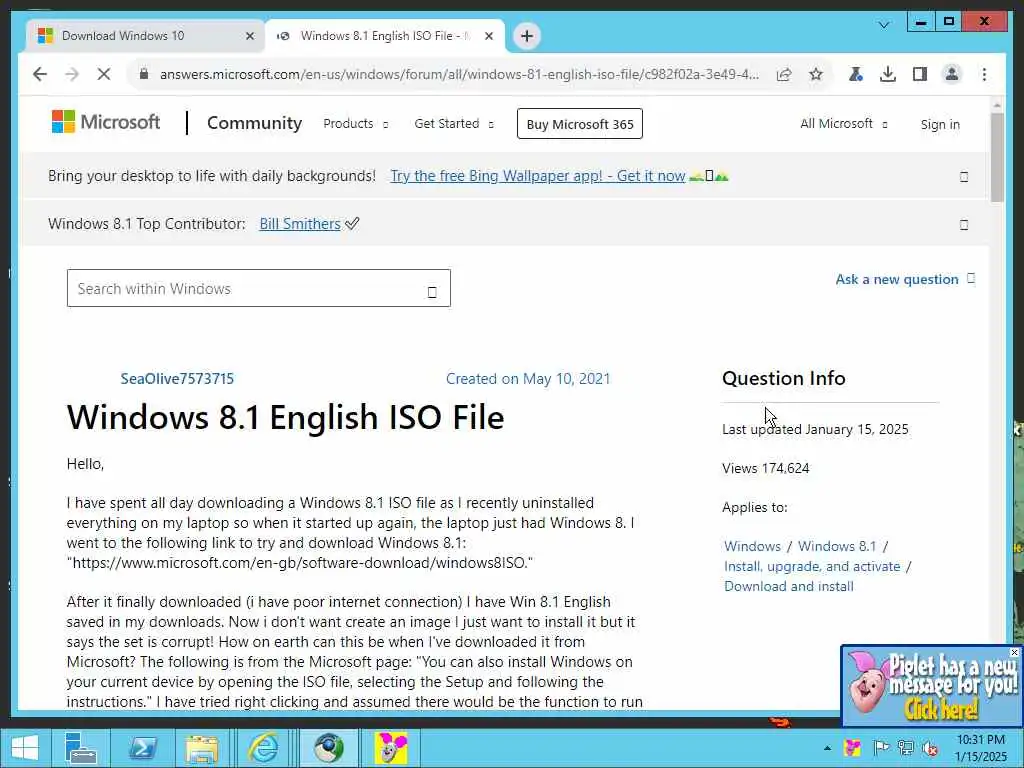
Task: Open SeaOlive7573715 user profile
Action: [x=177, y=379]
